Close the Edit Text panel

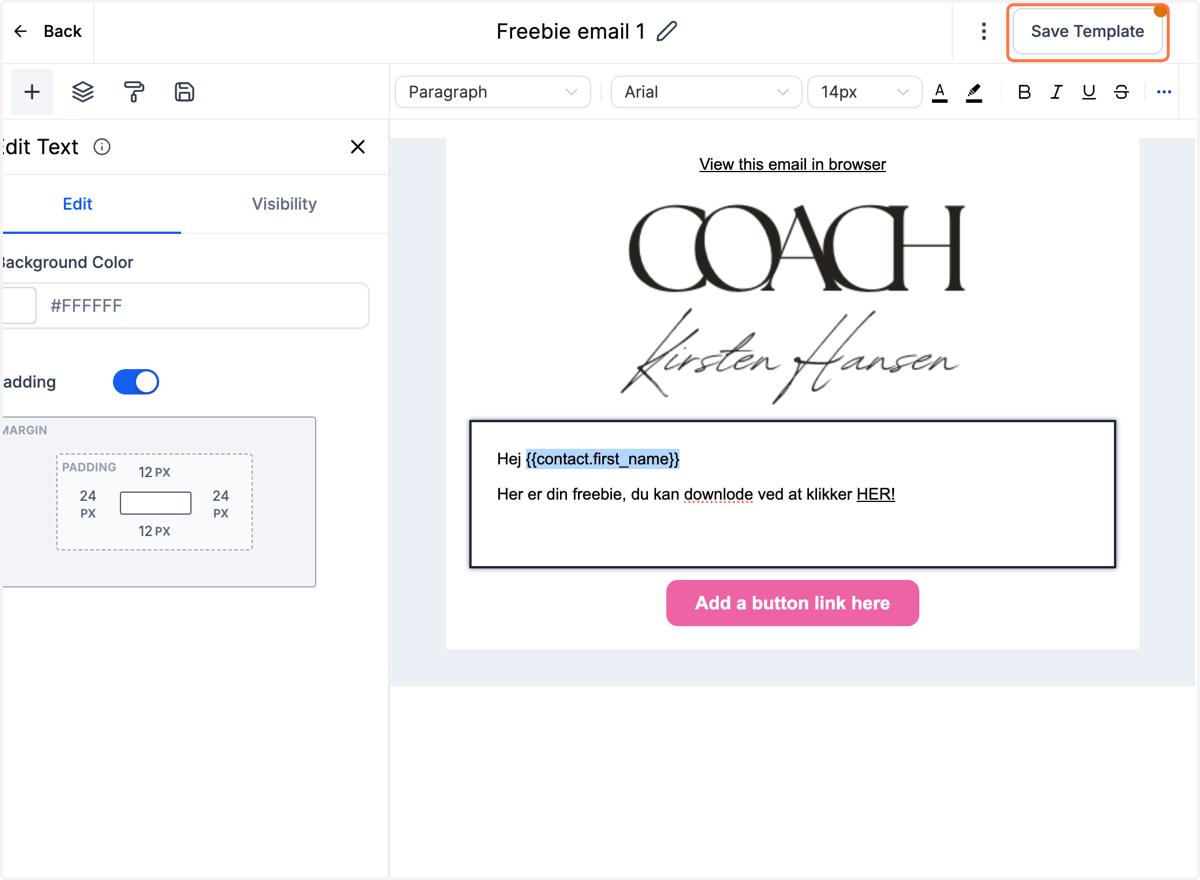(x=358, y=147)
